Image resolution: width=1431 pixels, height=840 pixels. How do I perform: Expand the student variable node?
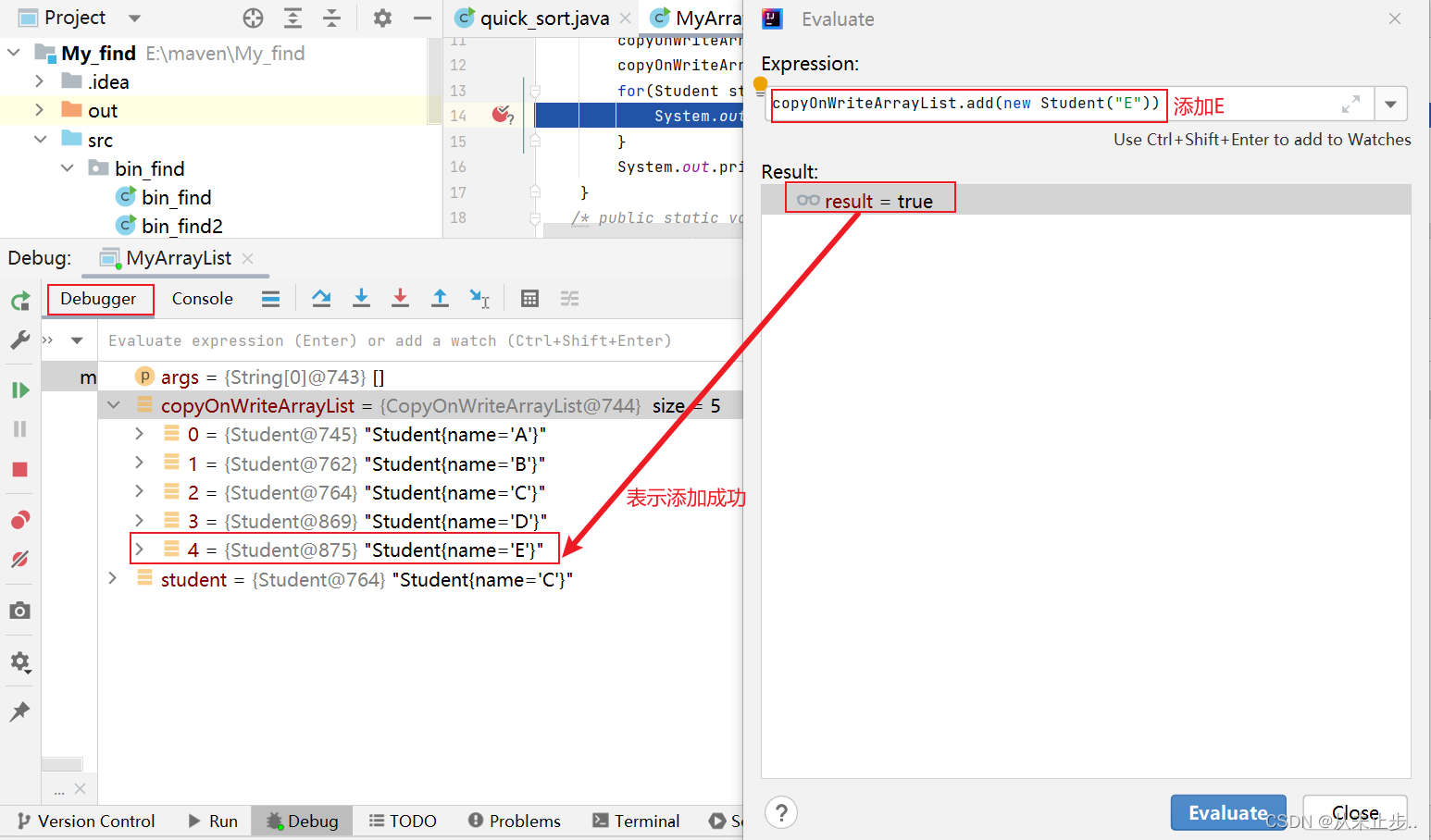click(x=112, y=579)
